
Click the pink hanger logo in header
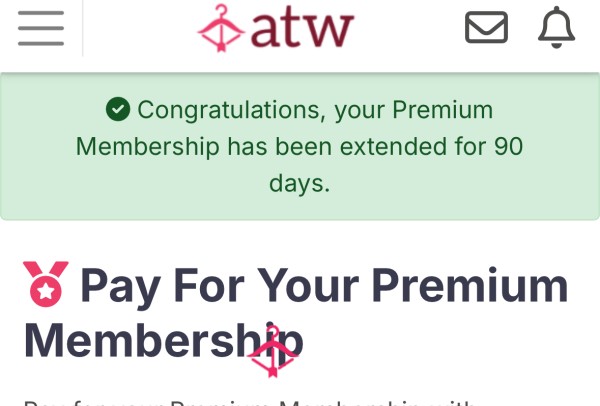(x=221, y=28)
